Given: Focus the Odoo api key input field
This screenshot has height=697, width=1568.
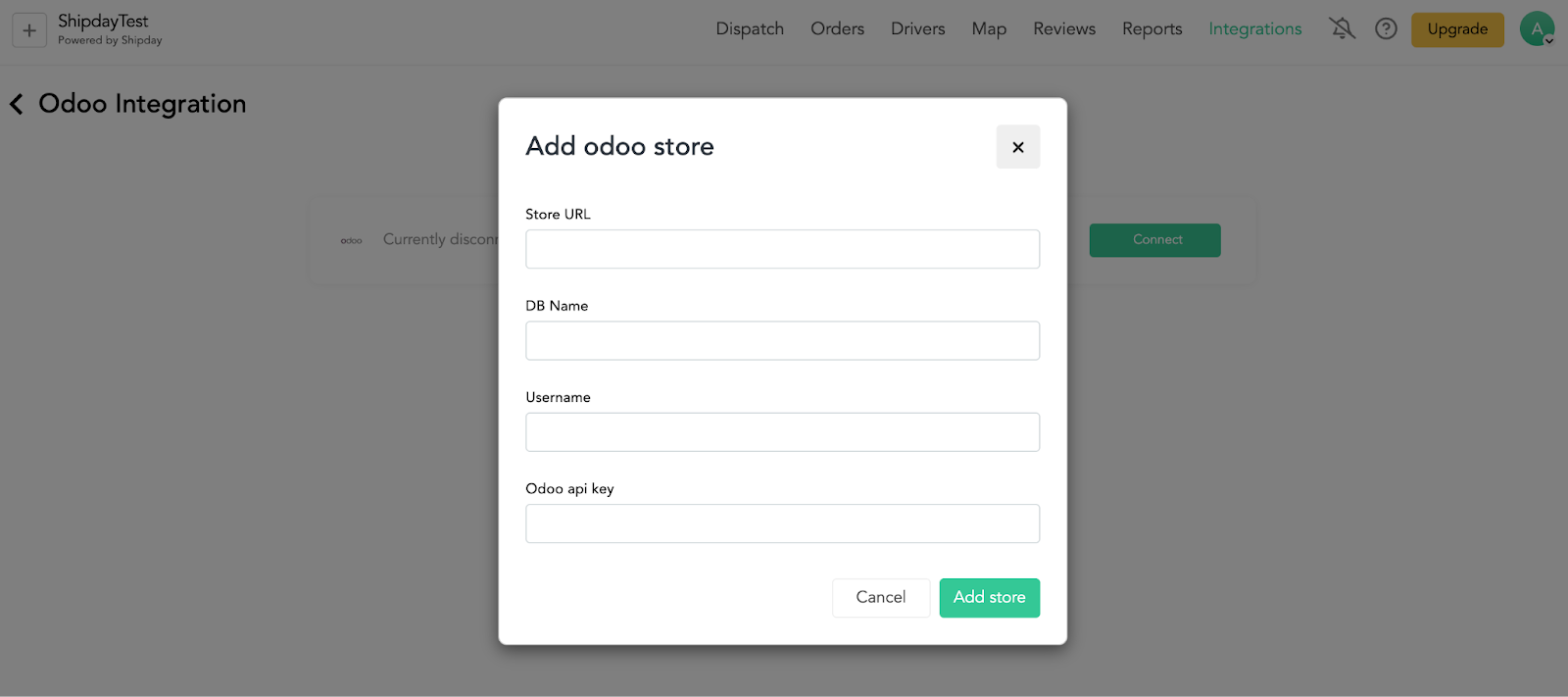Looking at the screenshot, I should 783,523.
